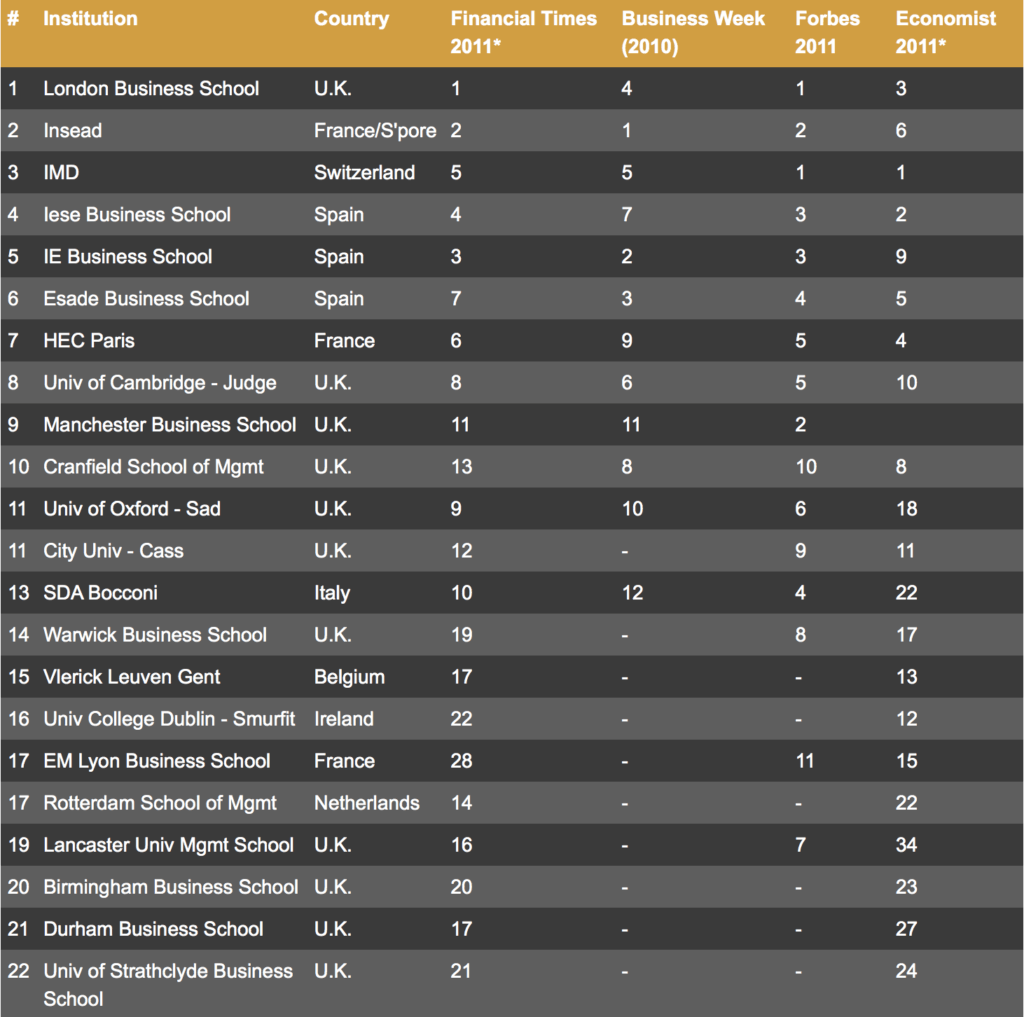Viewport: 1024px width, 1017px height.
Task: Click Financial Times rank 19 for Warwick
Action: (461, 635)
